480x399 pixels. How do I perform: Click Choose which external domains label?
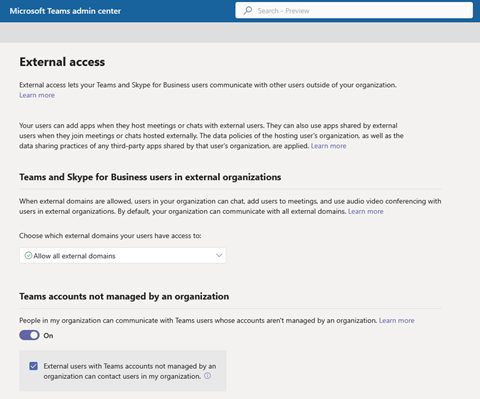pyautogui.click(x=110, y=236)
